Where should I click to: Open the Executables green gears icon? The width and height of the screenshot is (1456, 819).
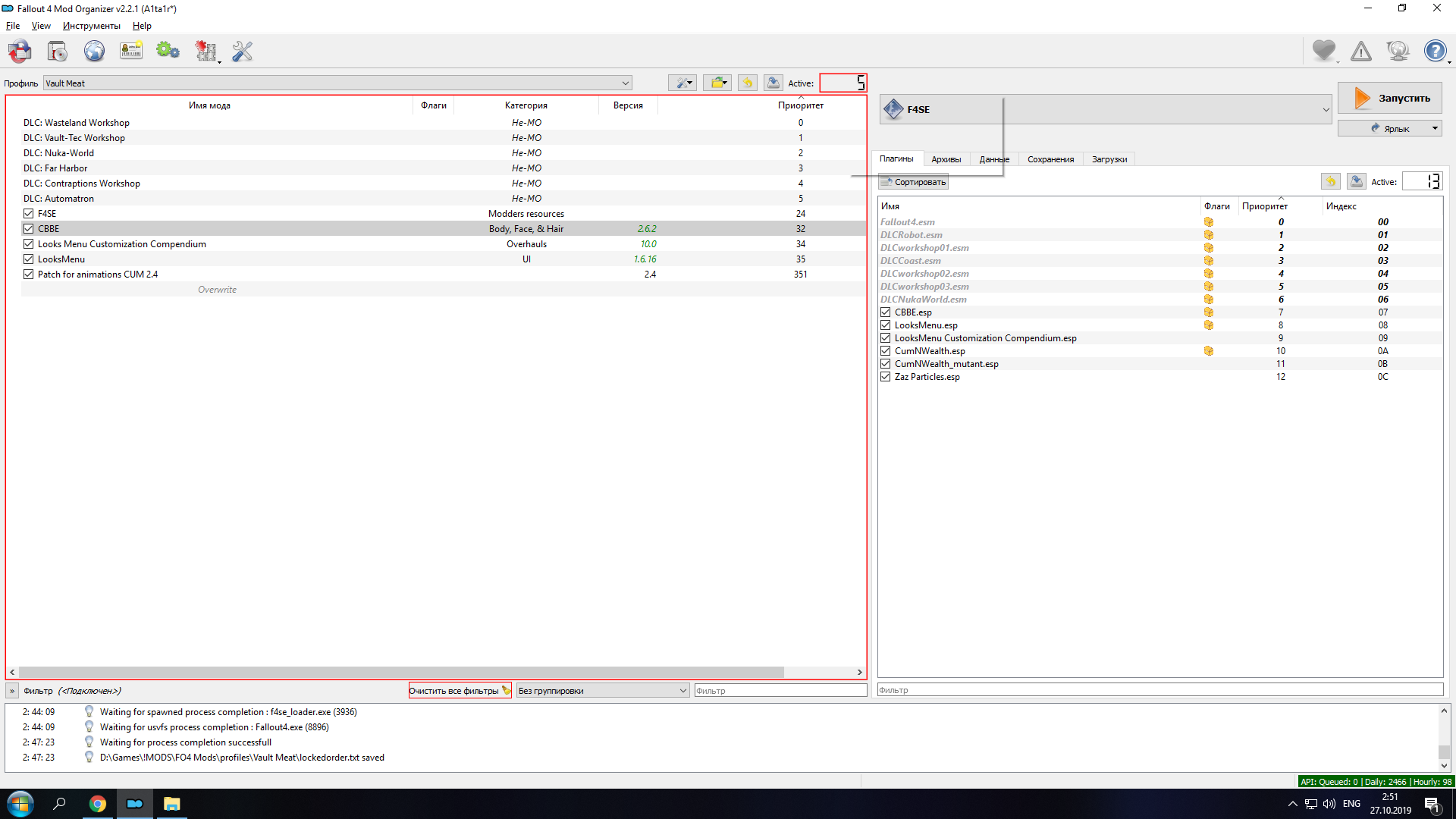click(x=168, y=52)
